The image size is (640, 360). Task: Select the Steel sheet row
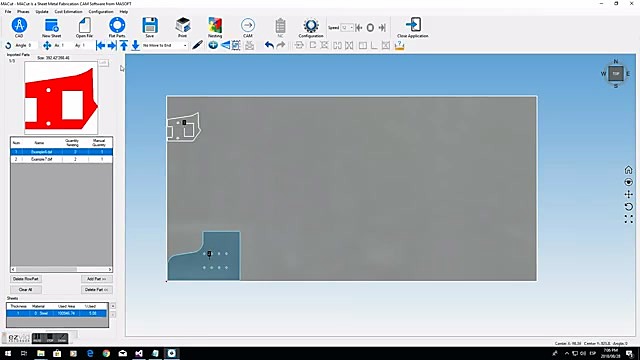57,313
